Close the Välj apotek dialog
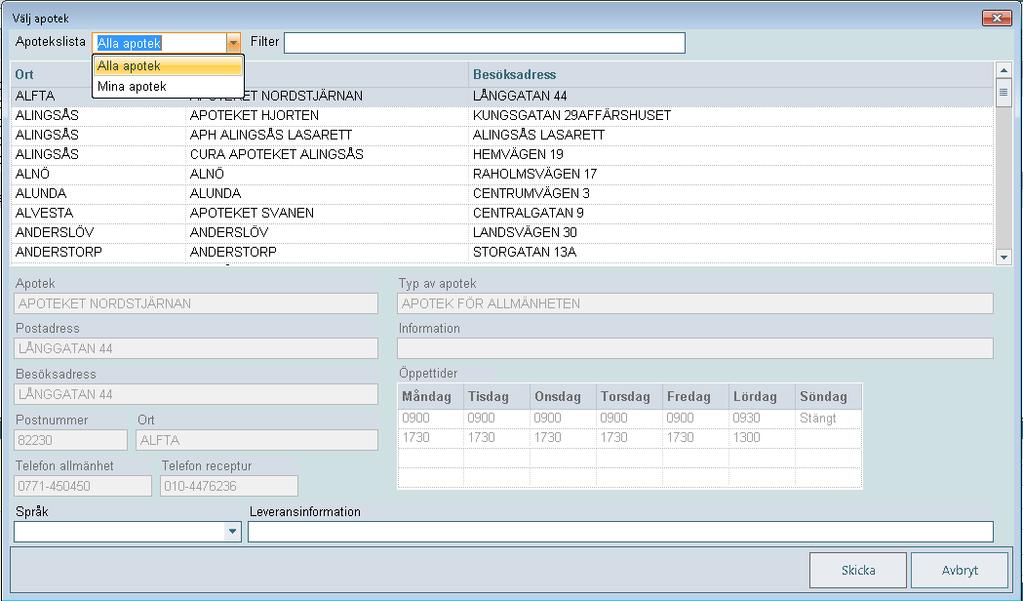This screenshot has height=601, width=1023. [997, 18]
